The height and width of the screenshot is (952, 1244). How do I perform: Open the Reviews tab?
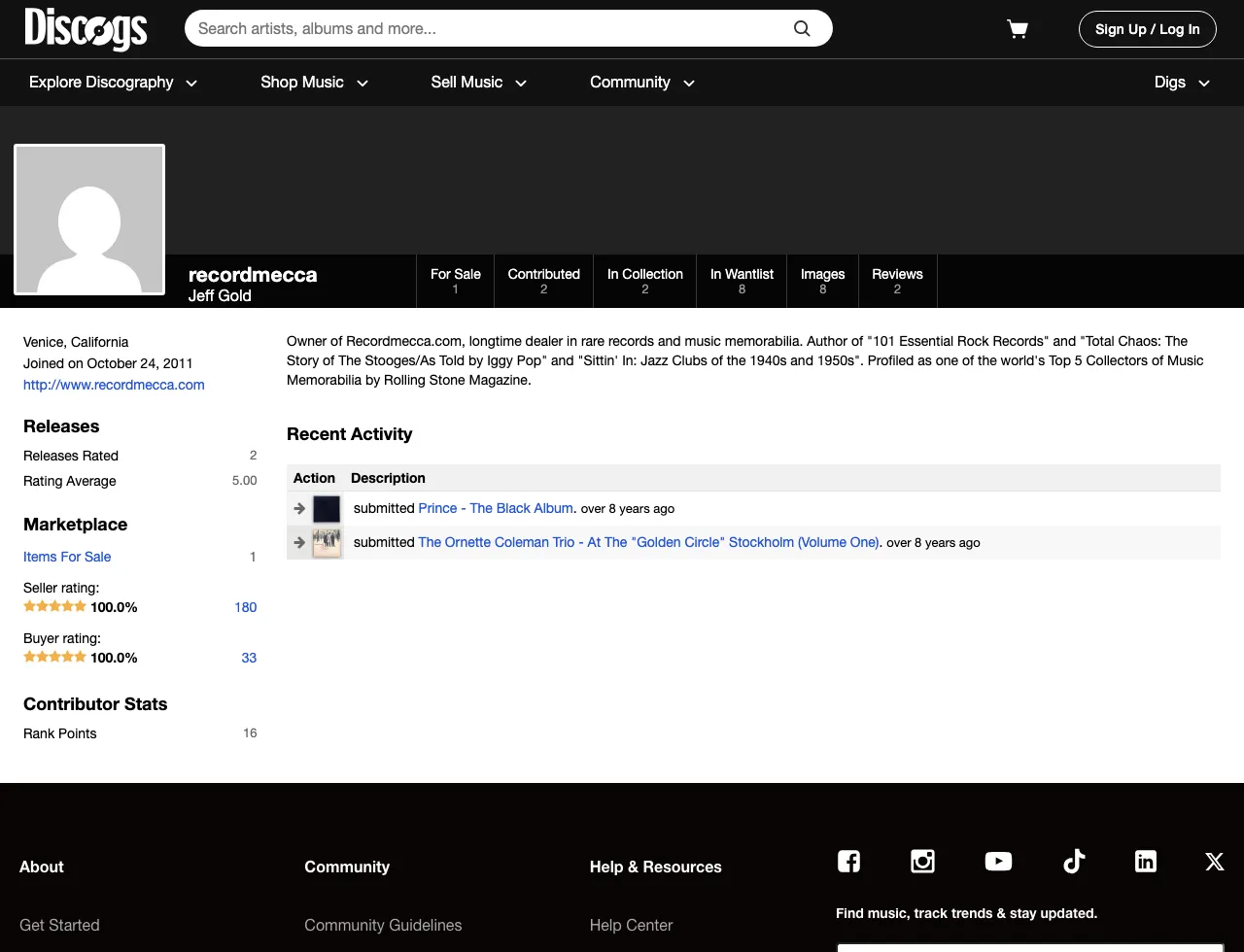pyautogui.click(x=897, y=281)
